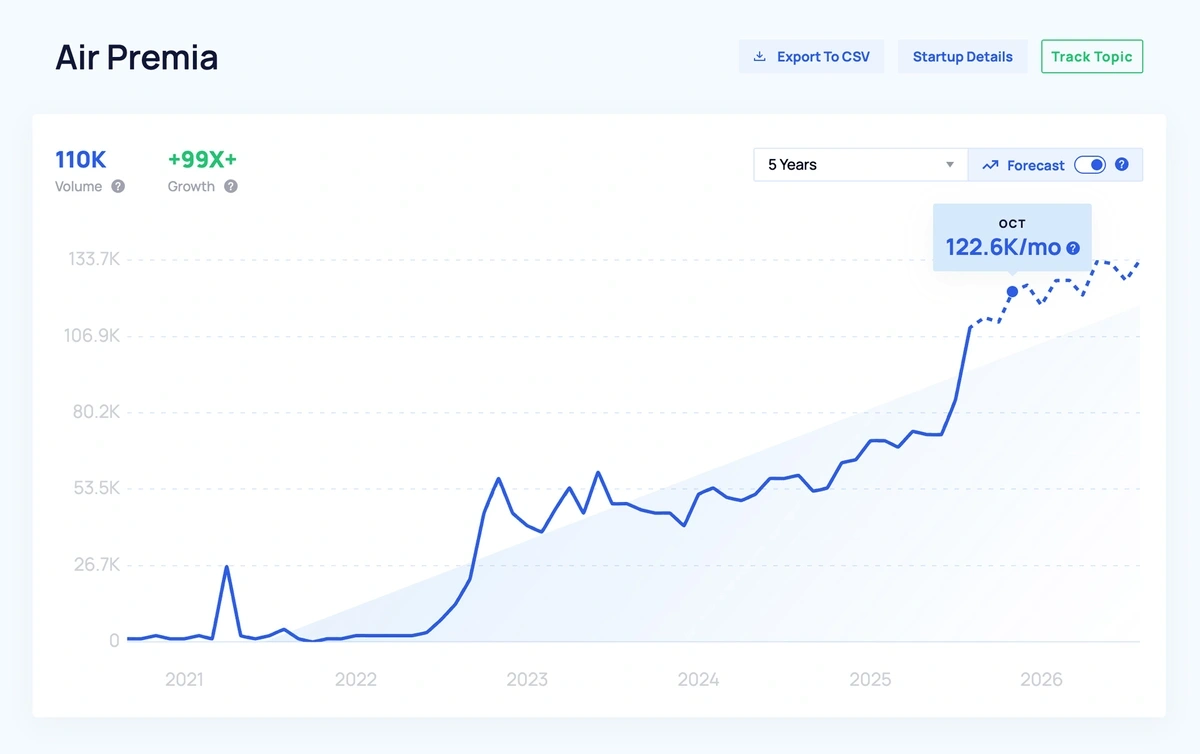
Task: Click the Export To CSV button
Action: pos(811,57)
